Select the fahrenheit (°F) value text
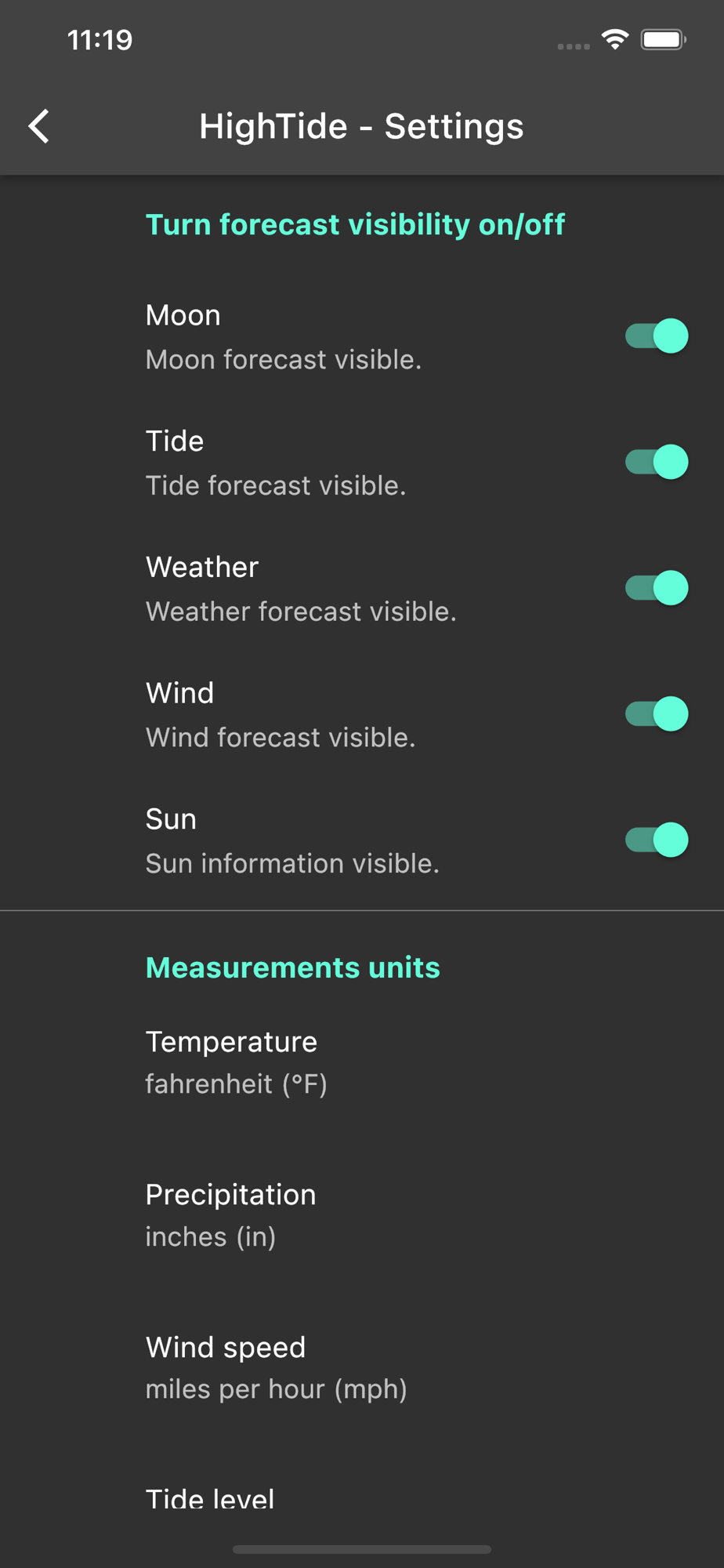Image resolution: width=724 pixels, height=1568 pixels. 236,1083
